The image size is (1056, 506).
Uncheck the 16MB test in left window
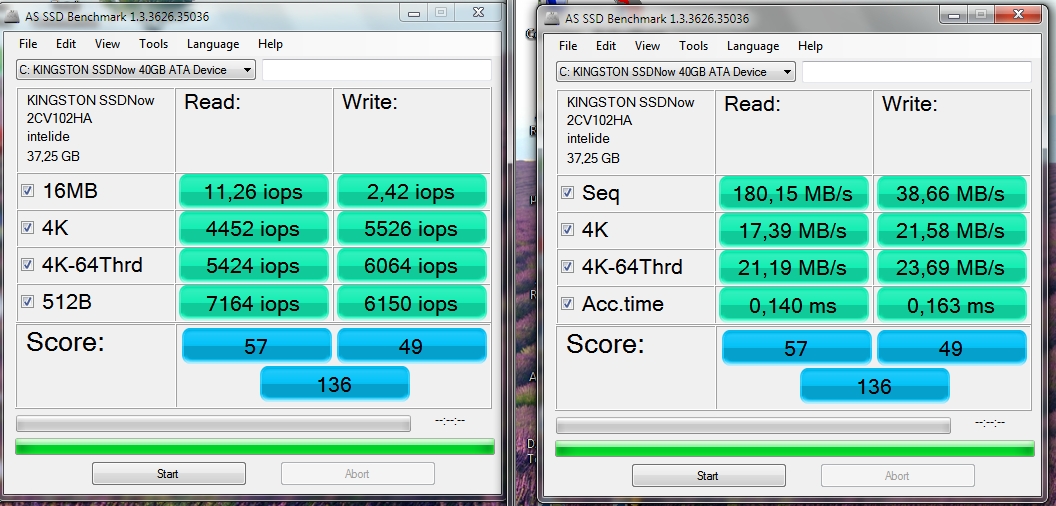click(27, 191)
